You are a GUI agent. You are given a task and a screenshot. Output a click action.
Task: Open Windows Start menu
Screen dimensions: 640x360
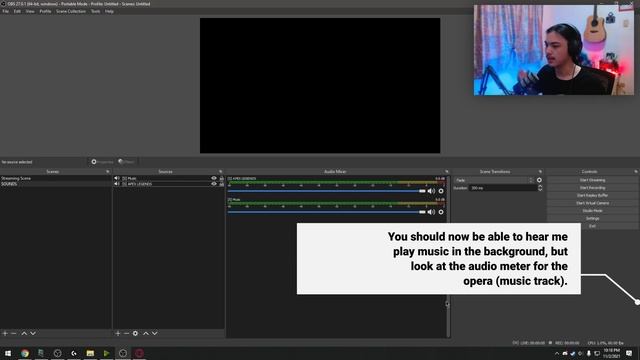[x=8, y=353]
